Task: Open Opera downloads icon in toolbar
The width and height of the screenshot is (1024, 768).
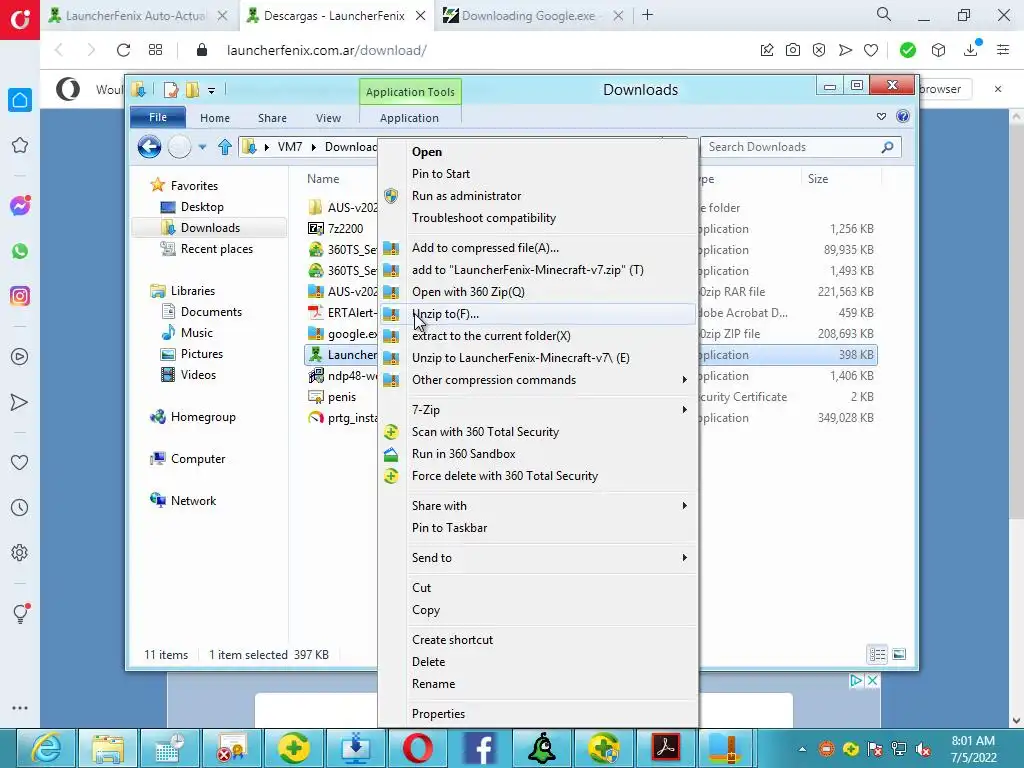Action: 971,50
